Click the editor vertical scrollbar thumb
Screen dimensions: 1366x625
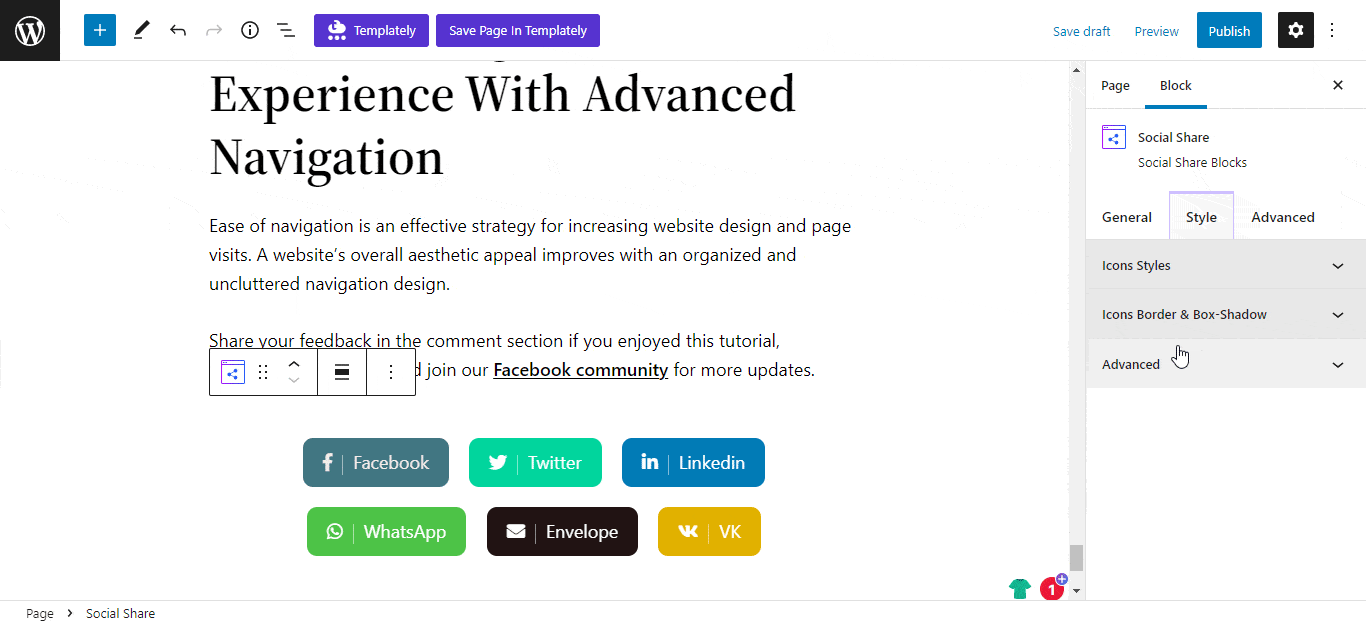[x=1076, y=558]
